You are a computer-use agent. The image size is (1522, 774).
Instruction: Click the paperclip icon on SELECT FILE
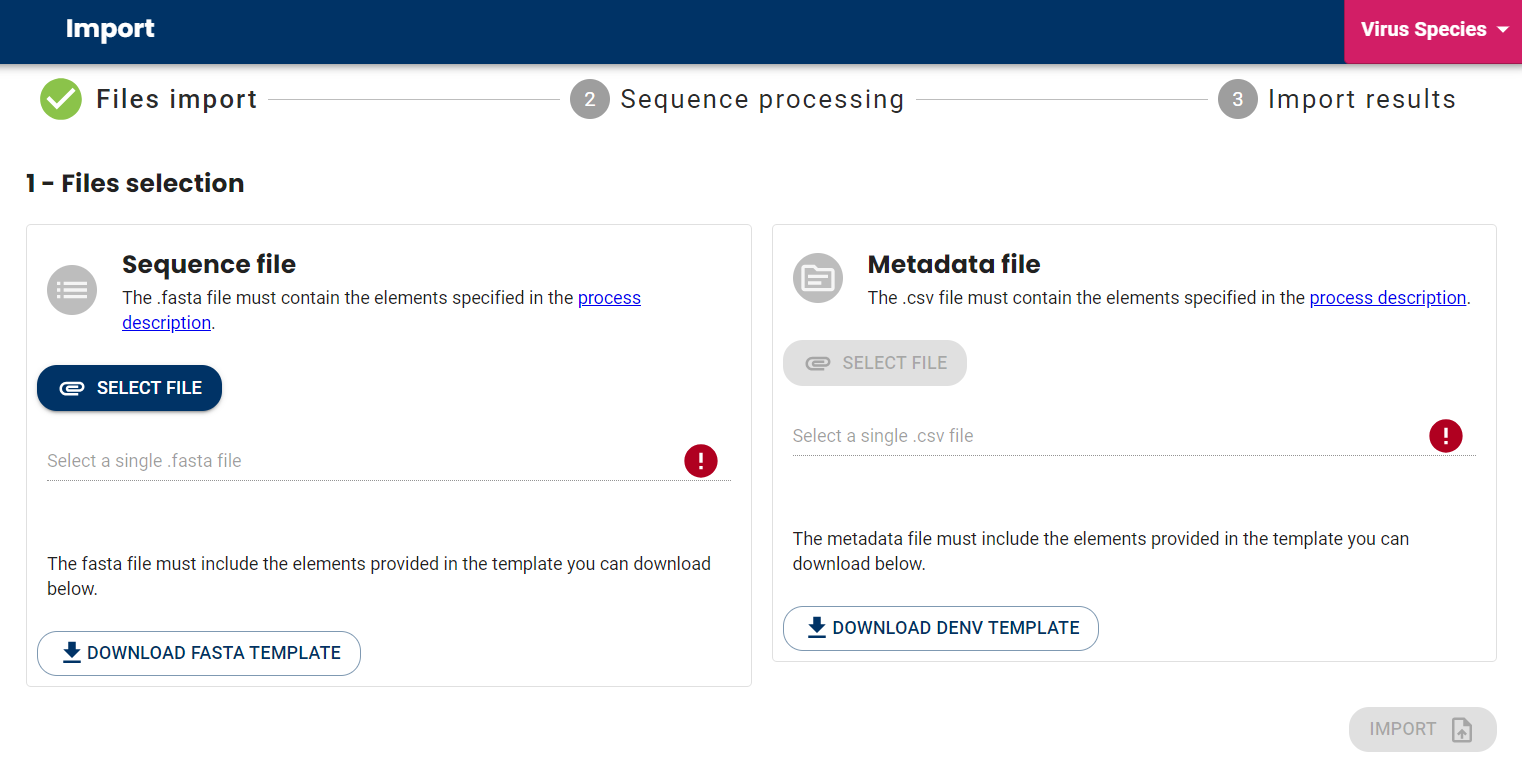pos(71,388)
